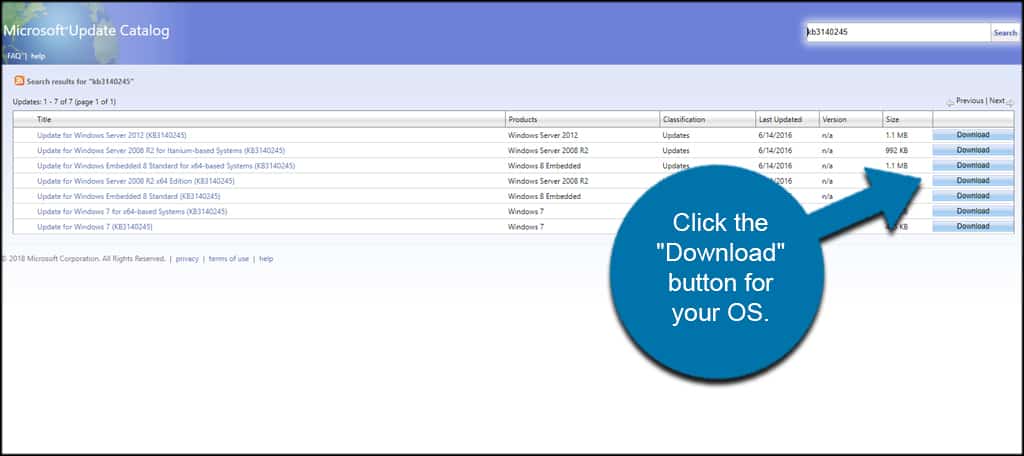Open Update for Windows Server 2012 link
1024x456 pixels.
pos(112,135)
